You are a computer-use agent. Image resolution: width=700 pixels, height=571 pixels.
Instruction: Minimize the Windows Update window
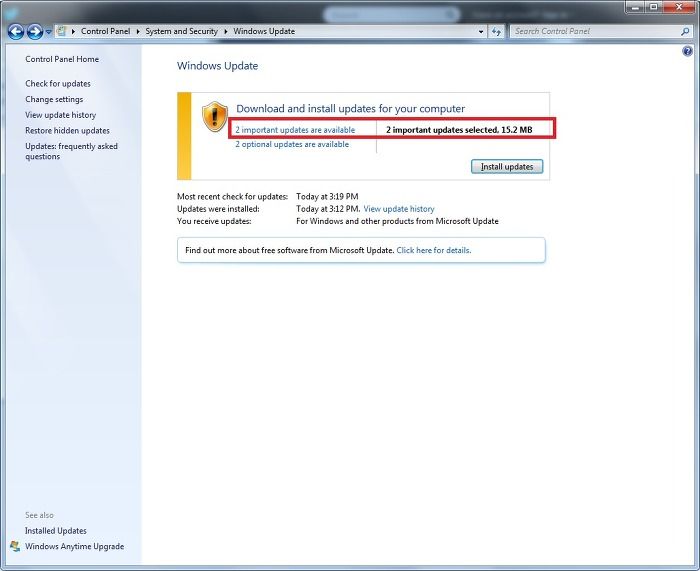[x=635, y=7]
